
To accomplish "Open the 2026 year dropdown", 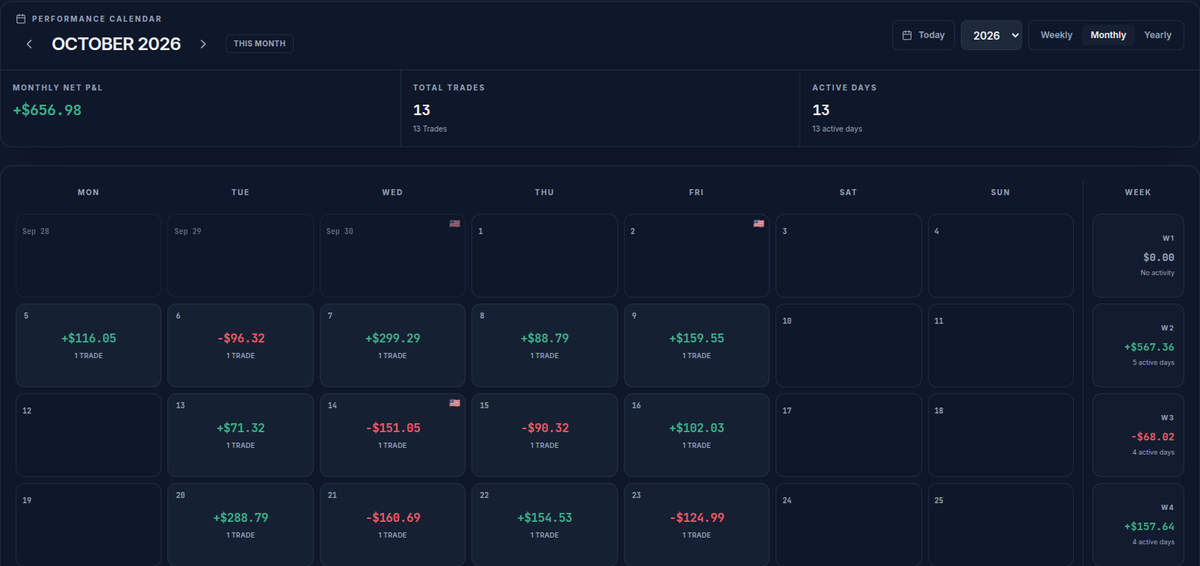I will [991, 35].
